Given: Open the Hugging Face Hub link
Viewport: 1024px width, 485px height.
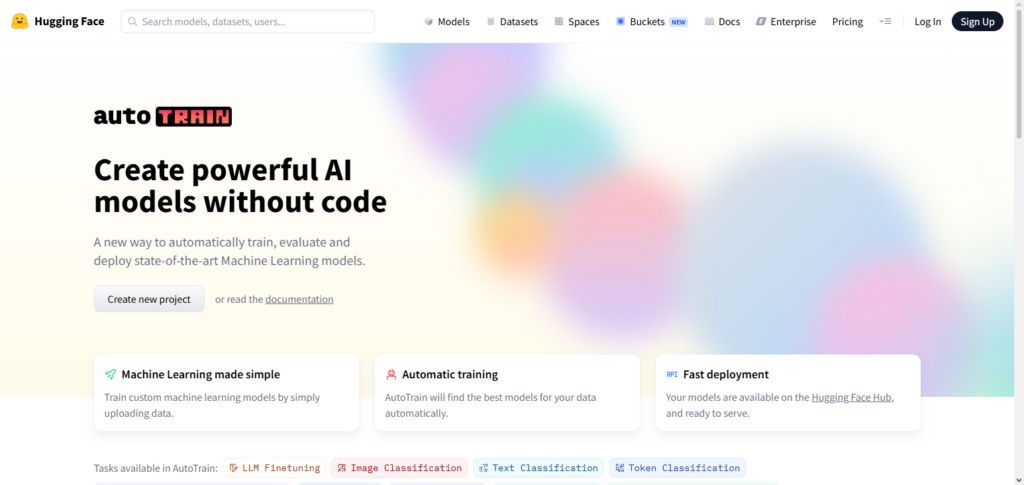Looking at the screenshot, I should click(x=852, y=397).
